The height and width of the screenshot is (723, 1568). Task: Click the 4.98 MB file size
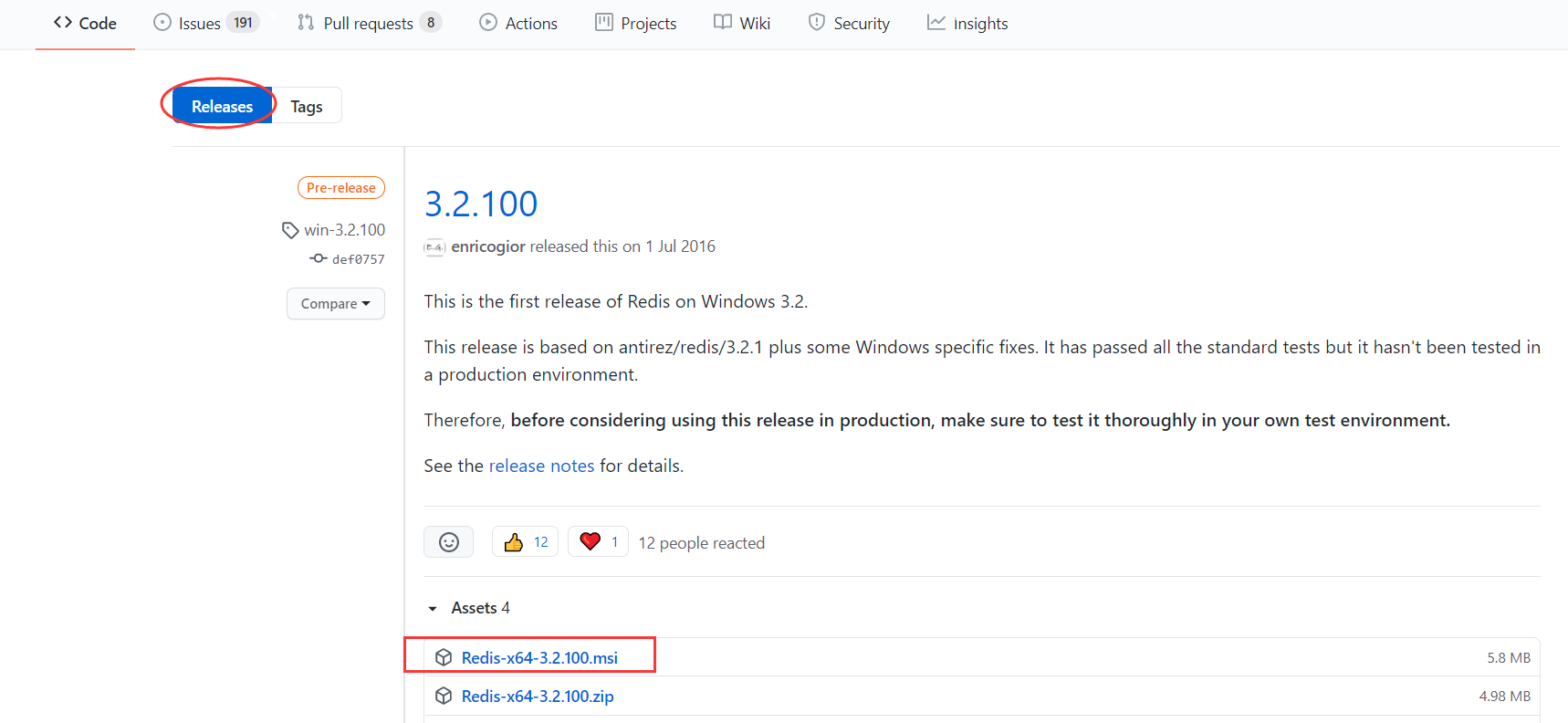1505,696
